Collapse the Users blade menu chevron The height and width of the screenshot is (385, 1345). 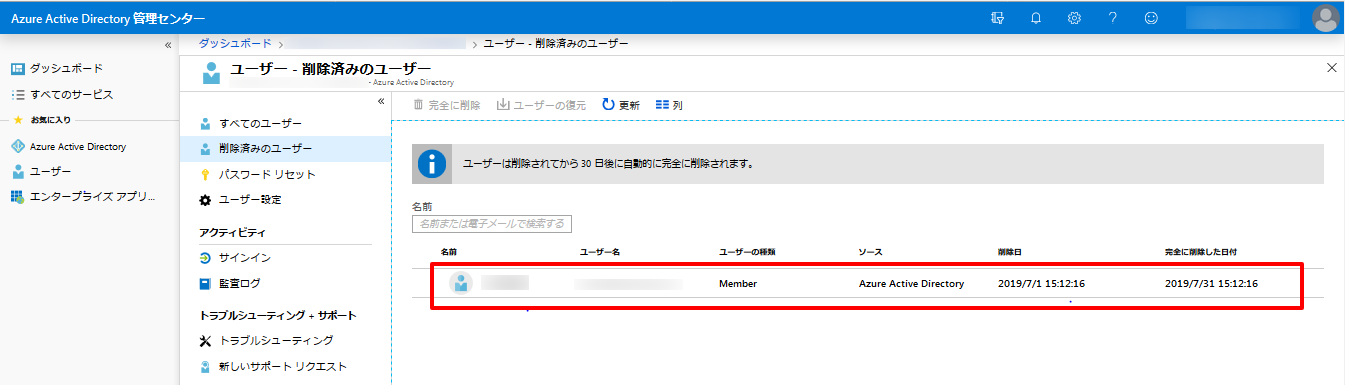point(381,101)
